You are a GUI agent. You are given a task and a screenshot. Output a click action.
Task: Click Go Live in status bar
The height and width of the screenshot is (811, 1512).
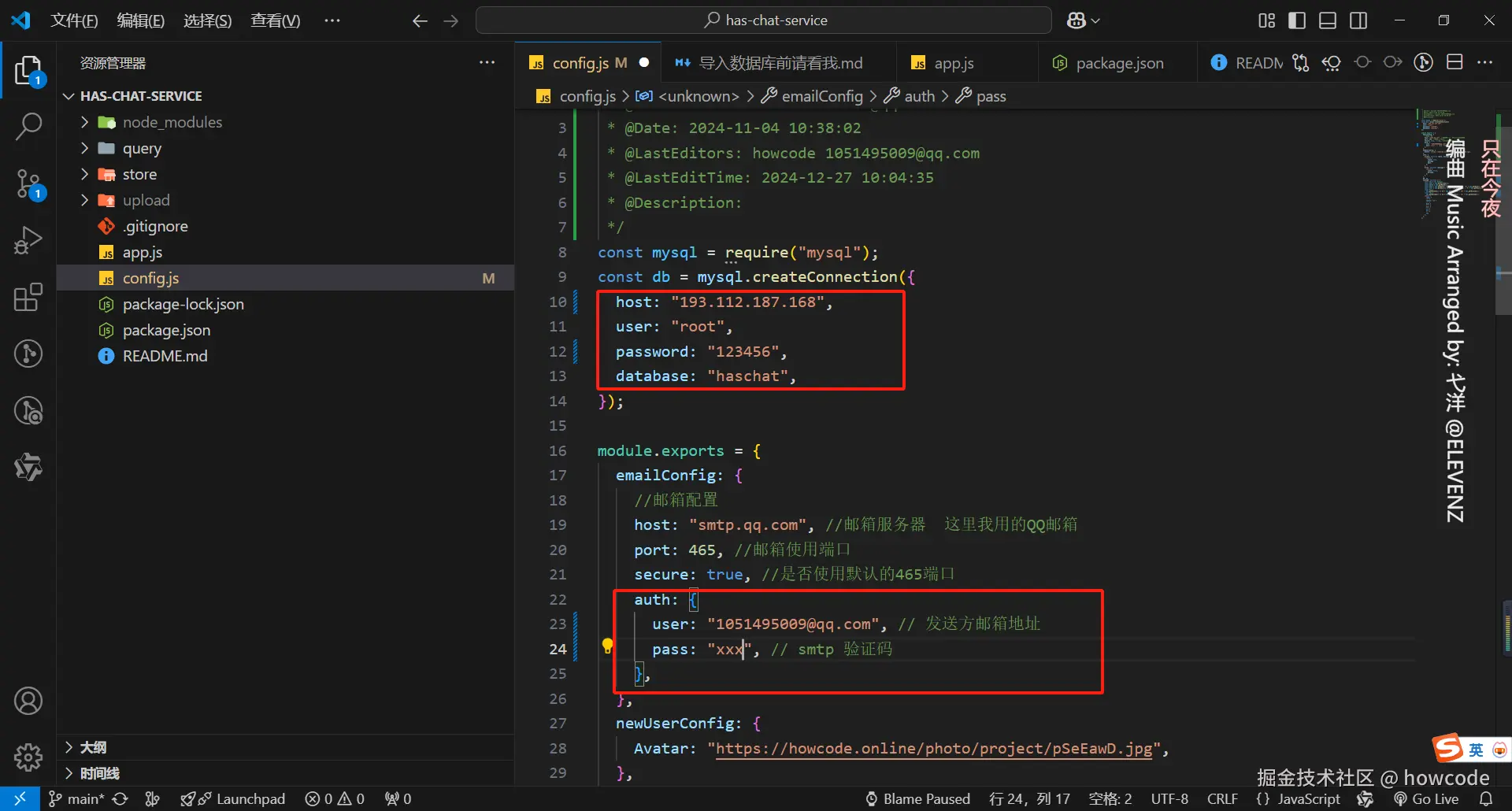pos(1426,798)
